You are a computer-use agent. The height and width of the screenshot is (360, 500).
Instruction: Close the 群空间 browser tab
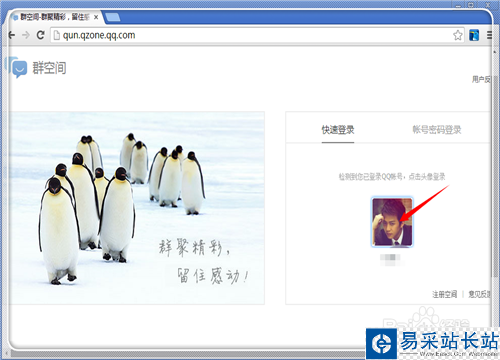pos(96,17)
